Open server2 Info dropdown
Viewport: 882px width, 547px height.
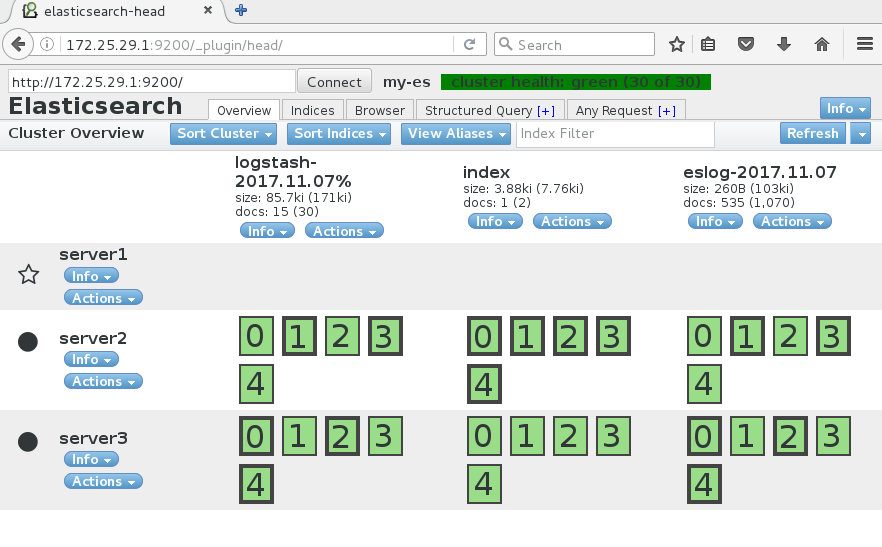click(x=91, y=359)
